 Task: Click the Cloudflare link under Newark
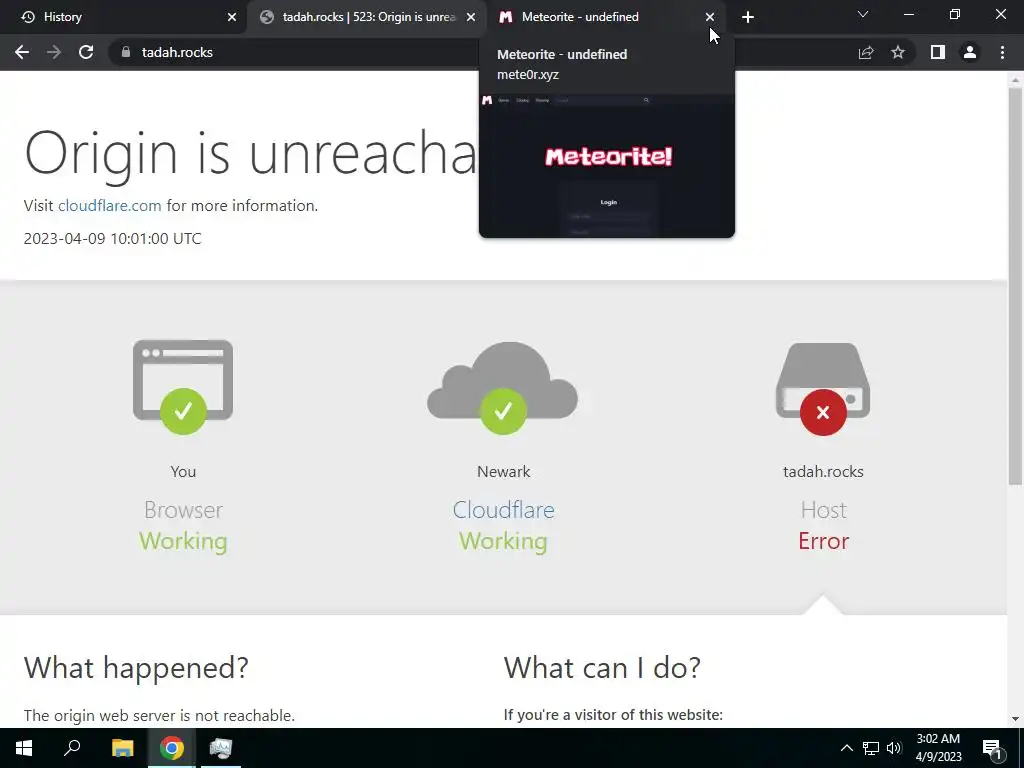504,510
